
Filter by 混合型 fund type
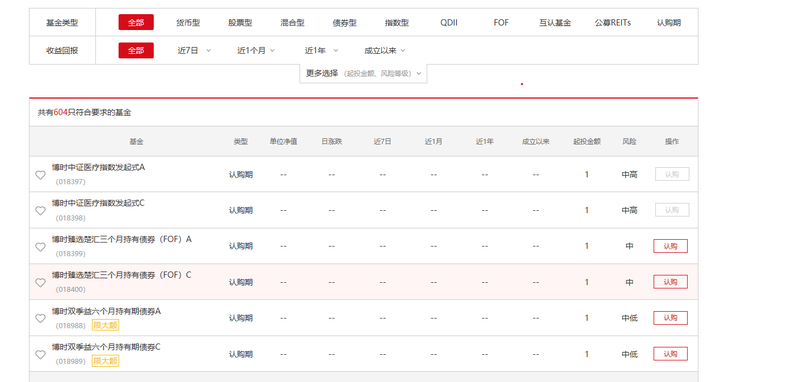point(292,22)
